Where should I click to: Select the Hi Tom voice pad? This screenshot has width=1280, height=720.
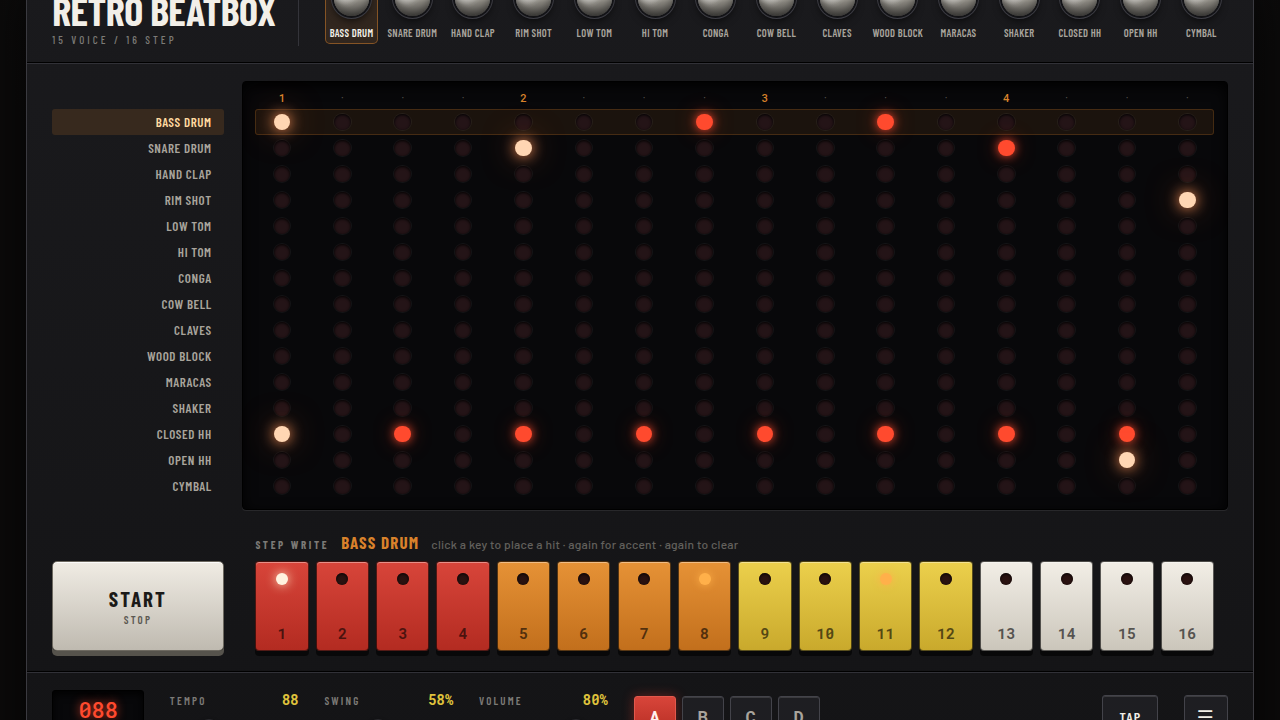point(655,20)
